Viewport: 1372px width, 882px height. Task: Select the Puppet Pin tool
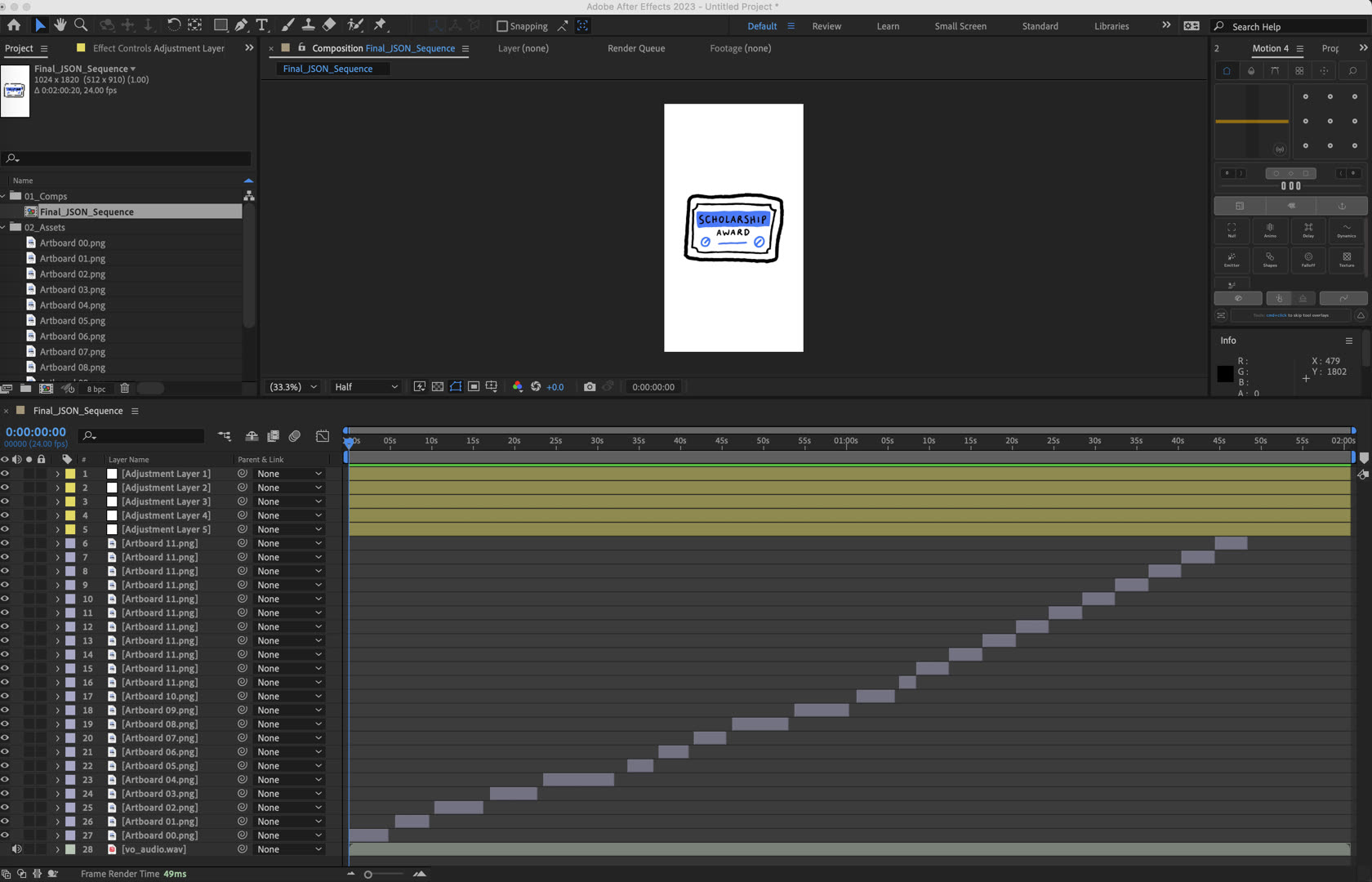pyautogui.click(x=381, y=25)
